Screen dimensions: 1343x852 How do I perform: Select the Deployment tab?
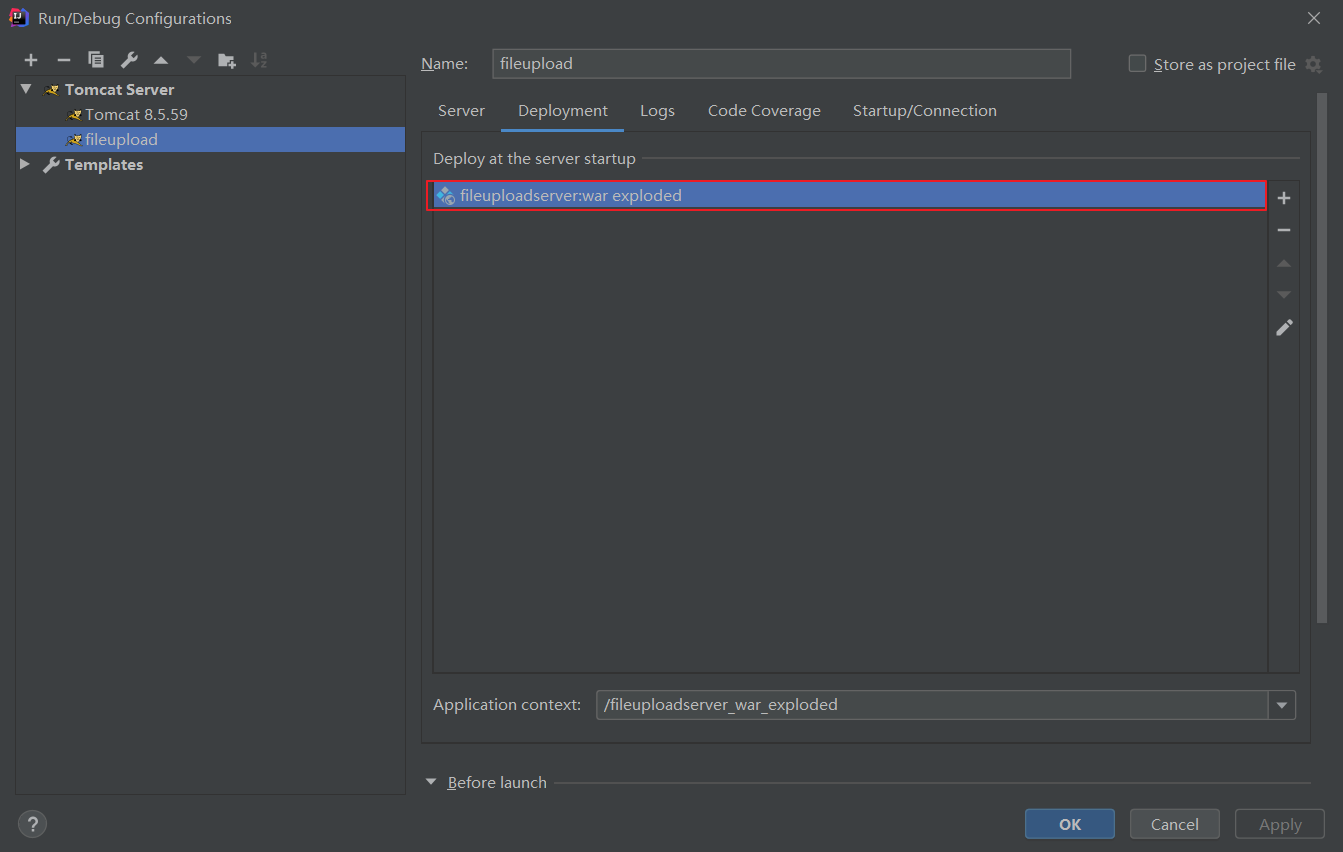pos(563,111)
